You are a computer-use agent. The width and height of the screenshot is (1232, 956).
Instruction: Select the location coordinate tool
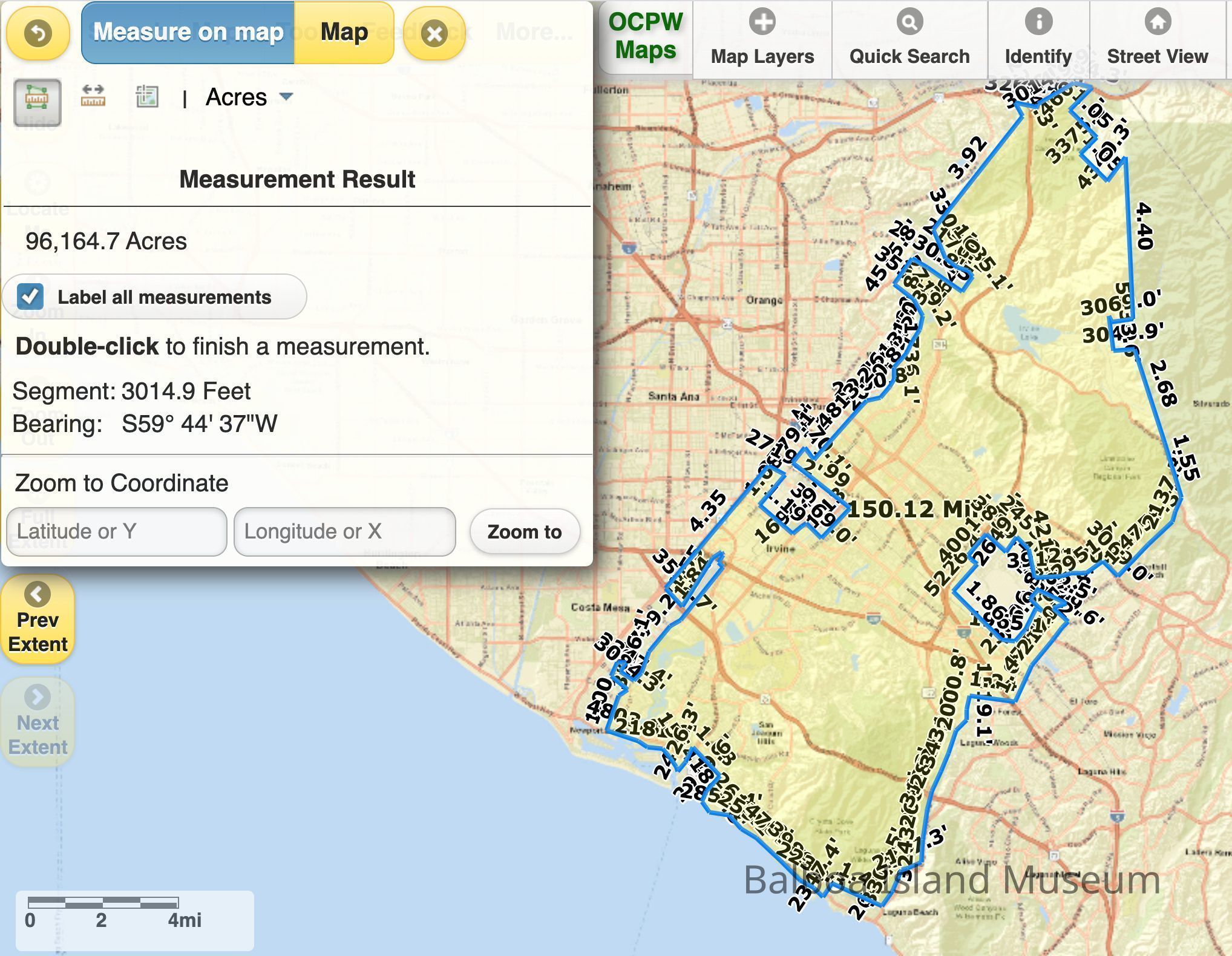coord(147,97)
